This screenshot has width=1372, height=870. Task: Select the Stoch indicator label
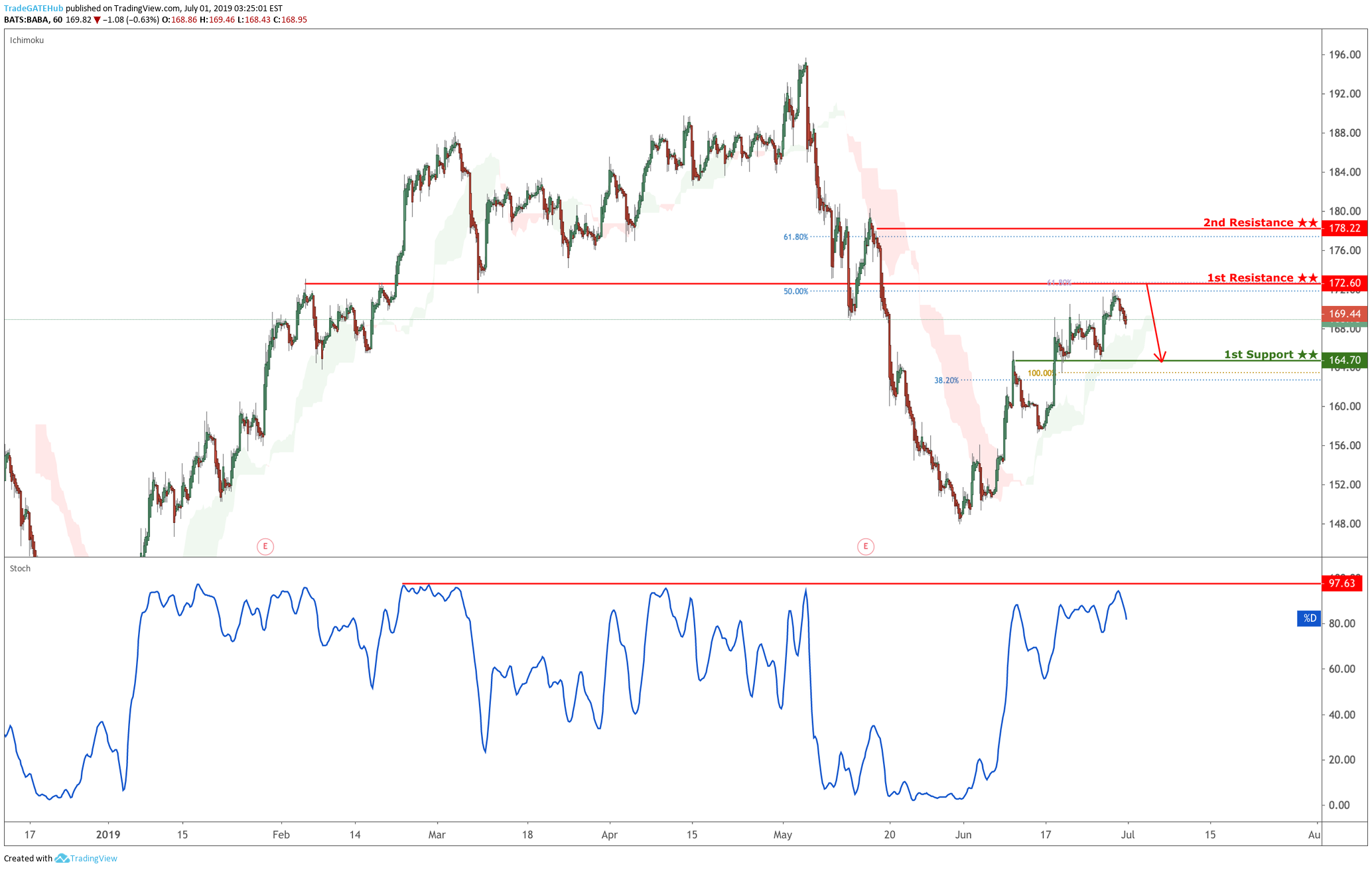tap(20, 569)
